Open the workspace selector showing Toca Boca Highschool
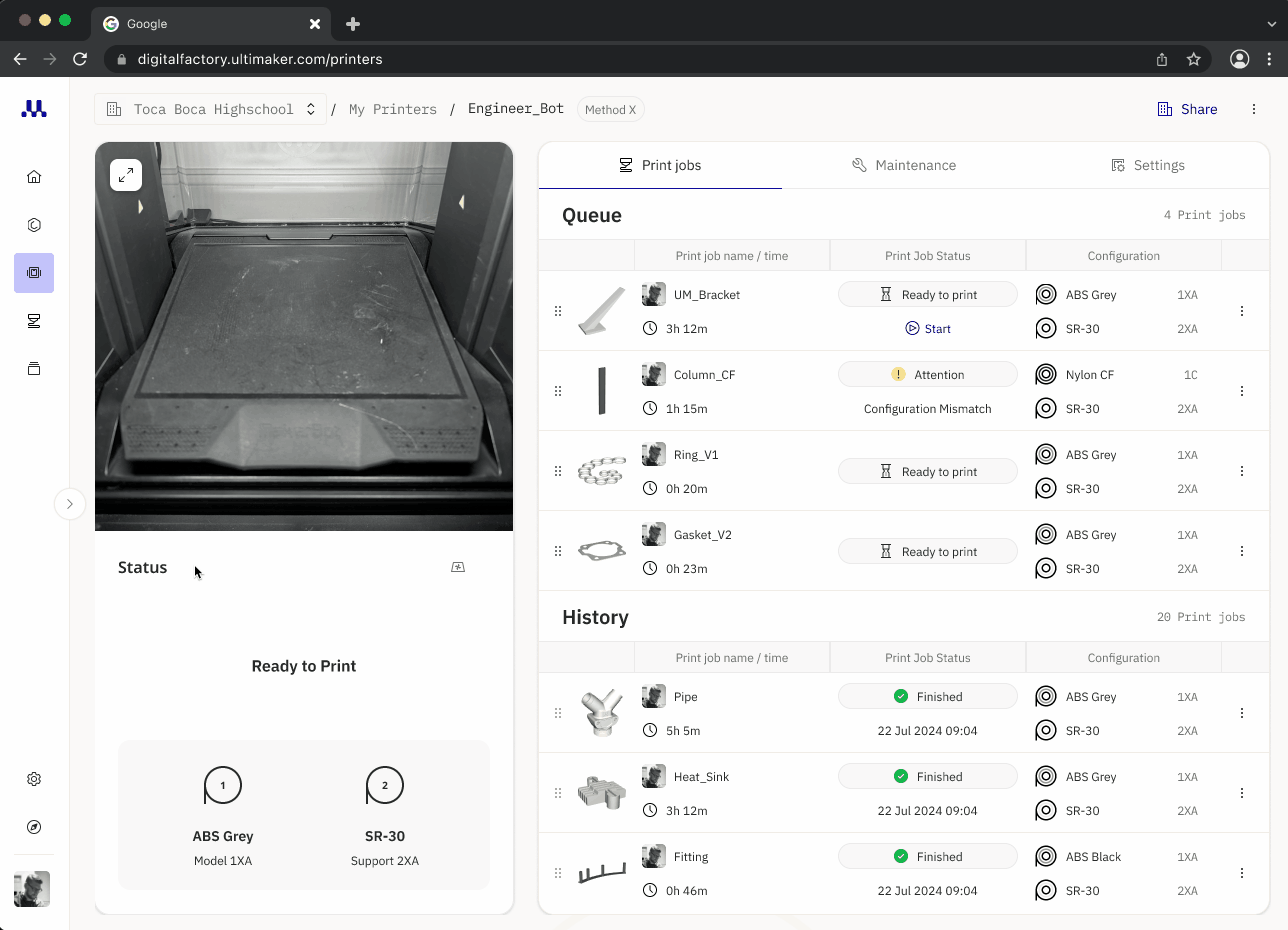The image size is (1288, 930). 210,109
